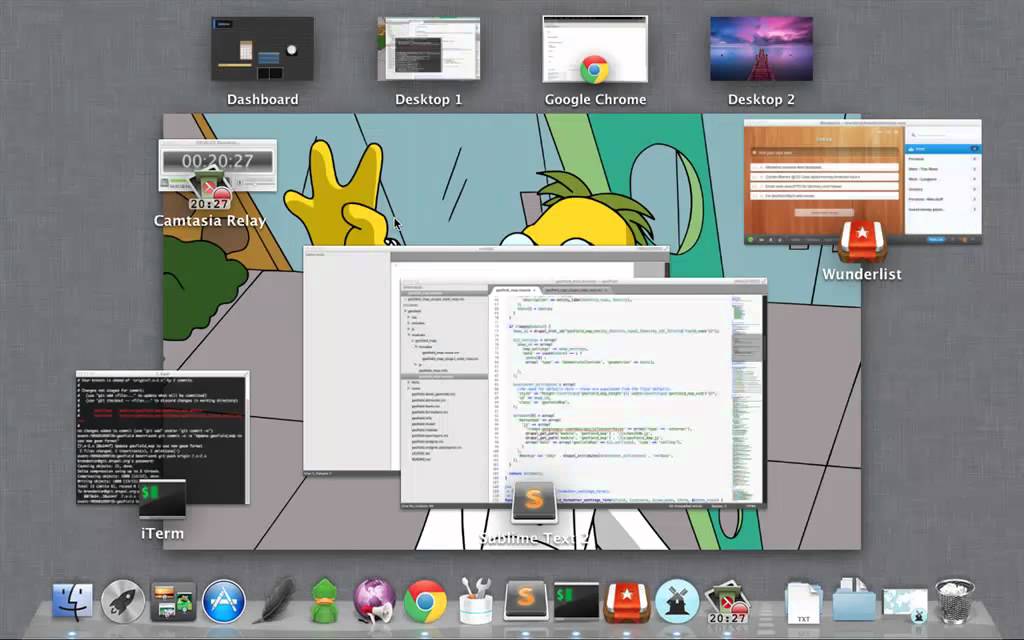
Task: Click the Sublime Text app badge icon
Action: click(534, 502)
